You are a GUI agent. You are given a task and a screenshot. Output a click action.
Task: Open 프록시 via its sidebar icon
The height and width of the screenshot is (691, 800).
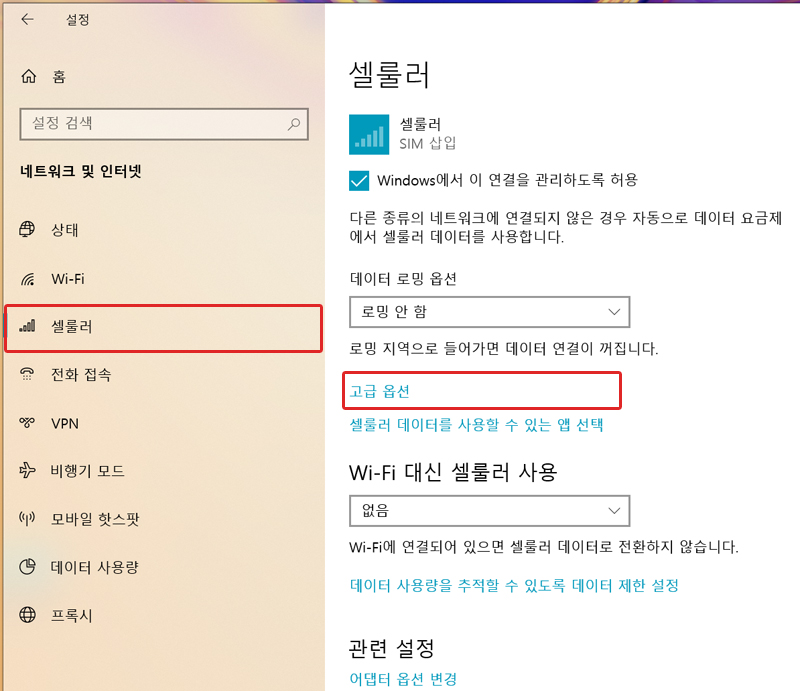(26, 615)
